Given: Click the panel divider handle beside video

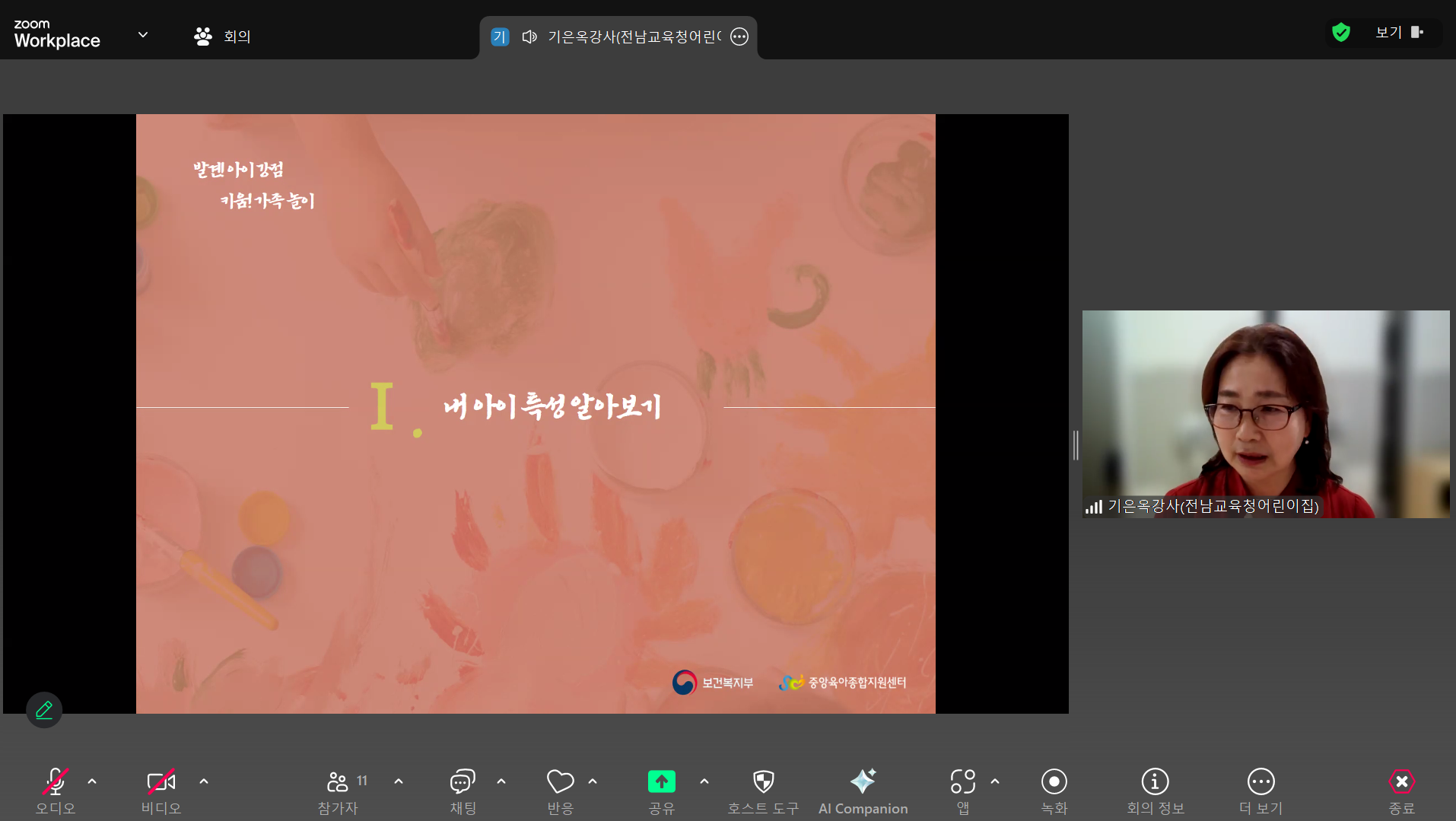Looking at the screenshot, I should pyautogui.click(x=1076, y=445).
